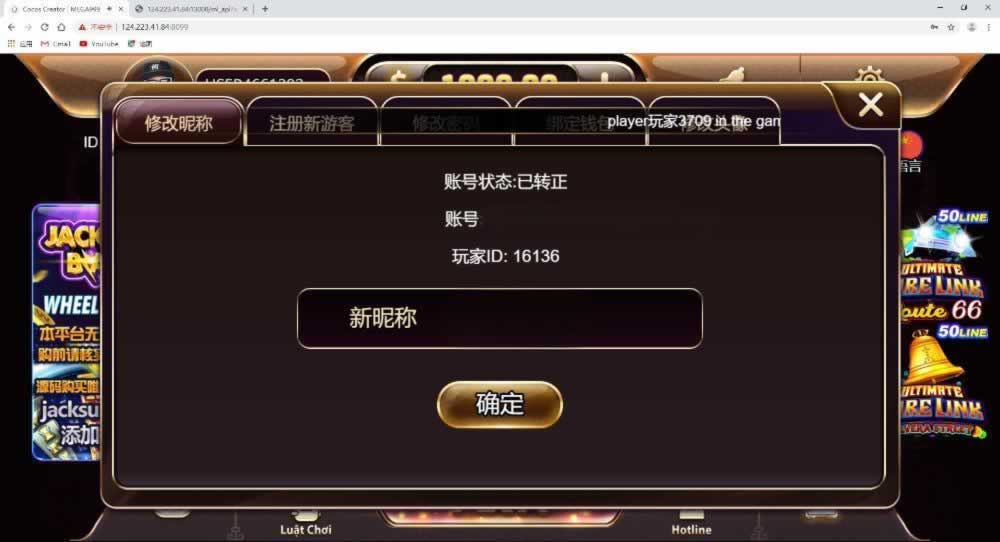Select the 修改昵称 tab

coord(179,121)
